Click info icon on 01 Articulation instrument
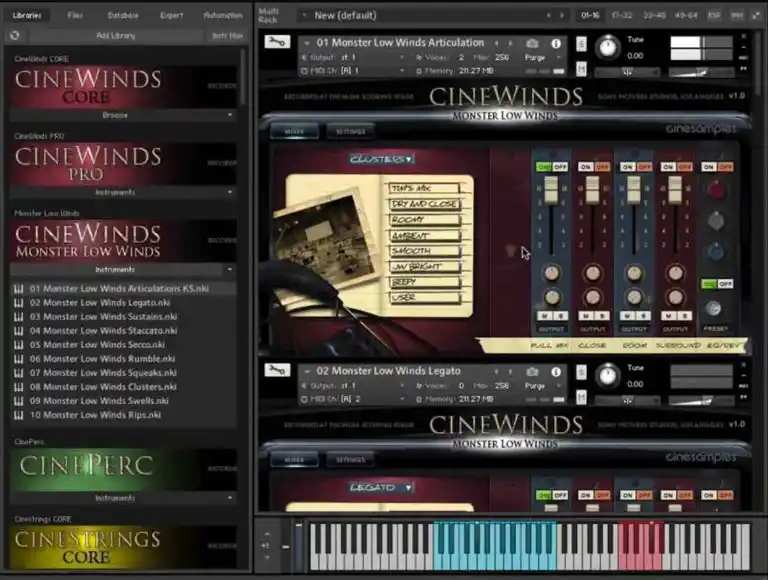This screenshot has width=768, height=580. click(556, 43)
